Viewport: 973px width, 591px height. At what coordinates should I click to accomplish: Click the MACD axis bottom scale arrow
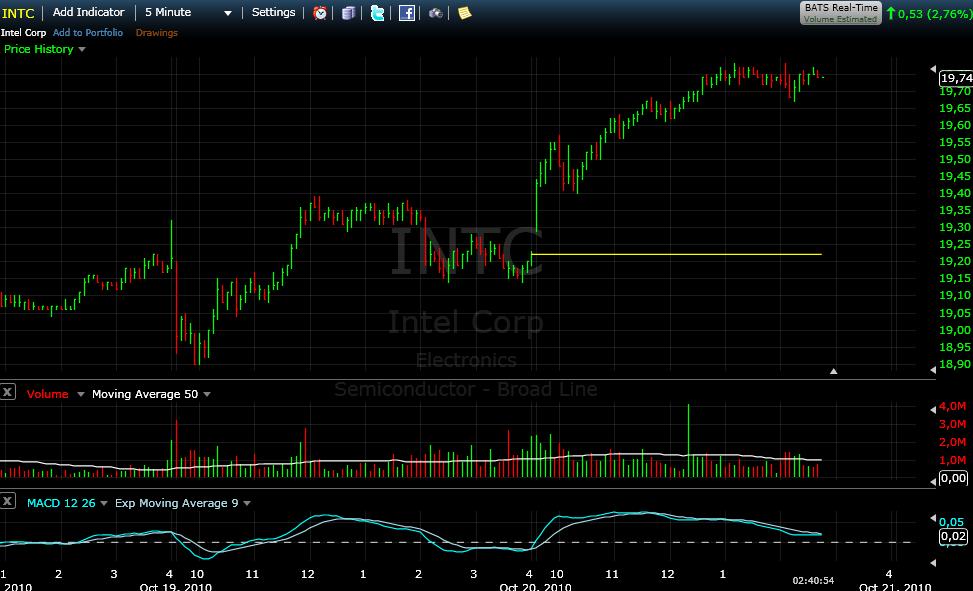pyautogui.click(x=933, y=562)
